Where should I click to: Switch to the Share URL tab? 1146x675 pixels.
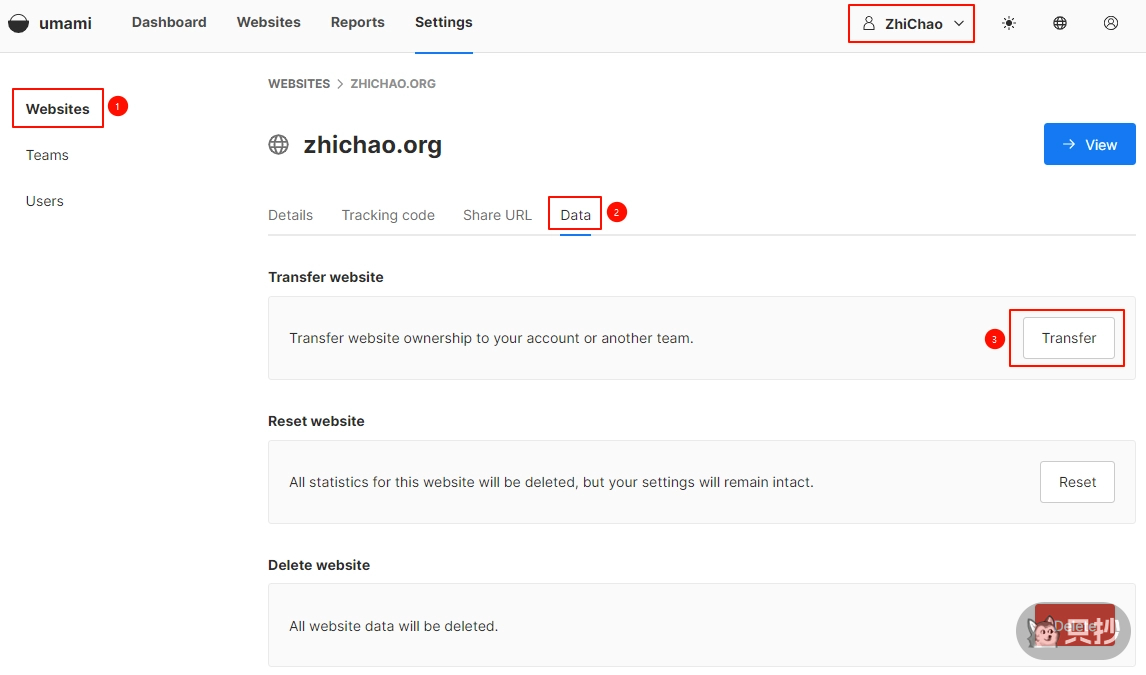point(497,215)
